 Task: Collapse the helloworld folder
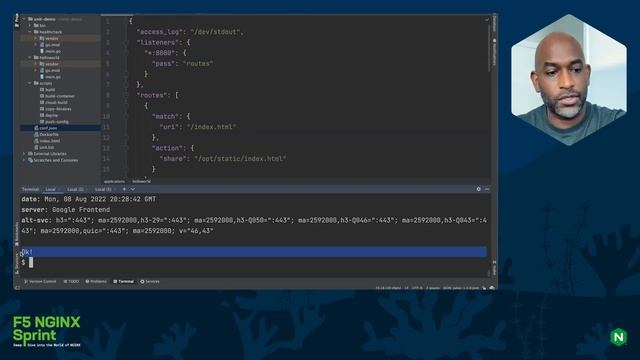pyautogui.click(x=30, y=58)
